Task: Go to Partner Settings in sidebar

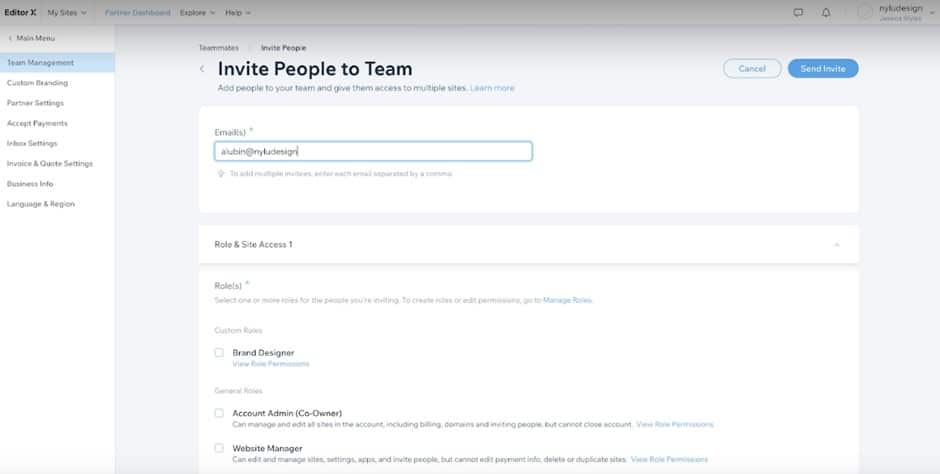Action: pyautogui.click(x=35, y=103)
